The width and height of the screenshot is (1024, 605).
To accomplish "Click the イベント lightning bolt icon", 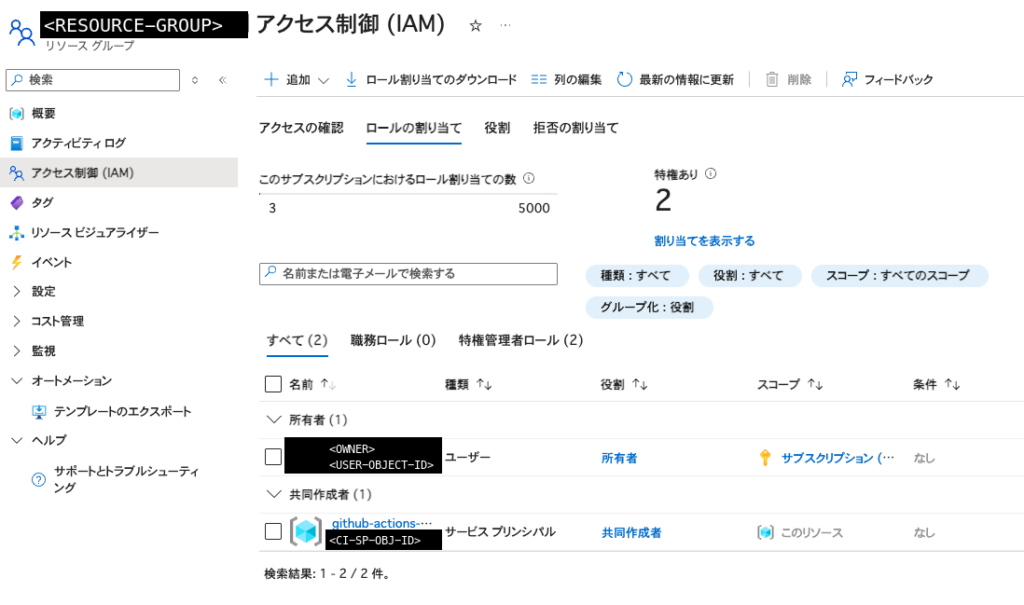I will coord(17,262).
